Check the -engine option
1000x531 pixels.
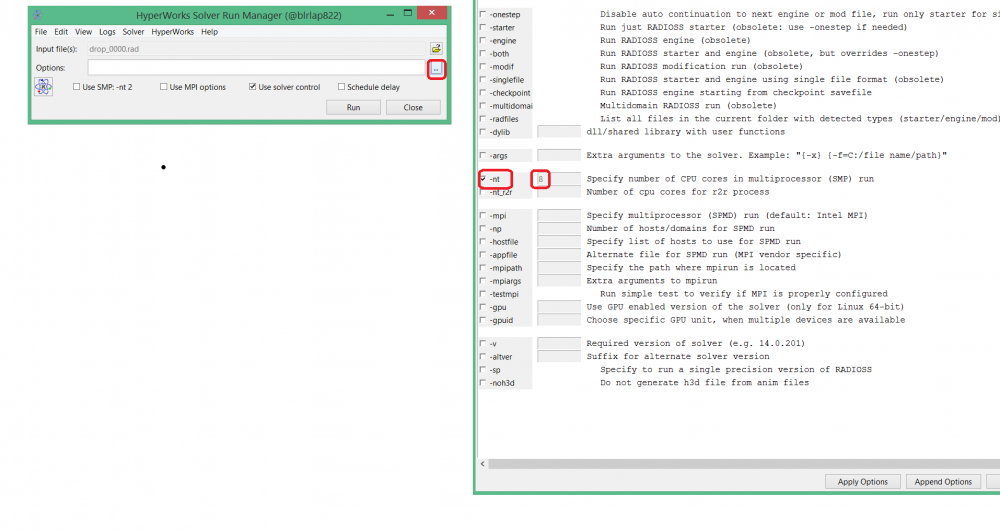(483, 40)
